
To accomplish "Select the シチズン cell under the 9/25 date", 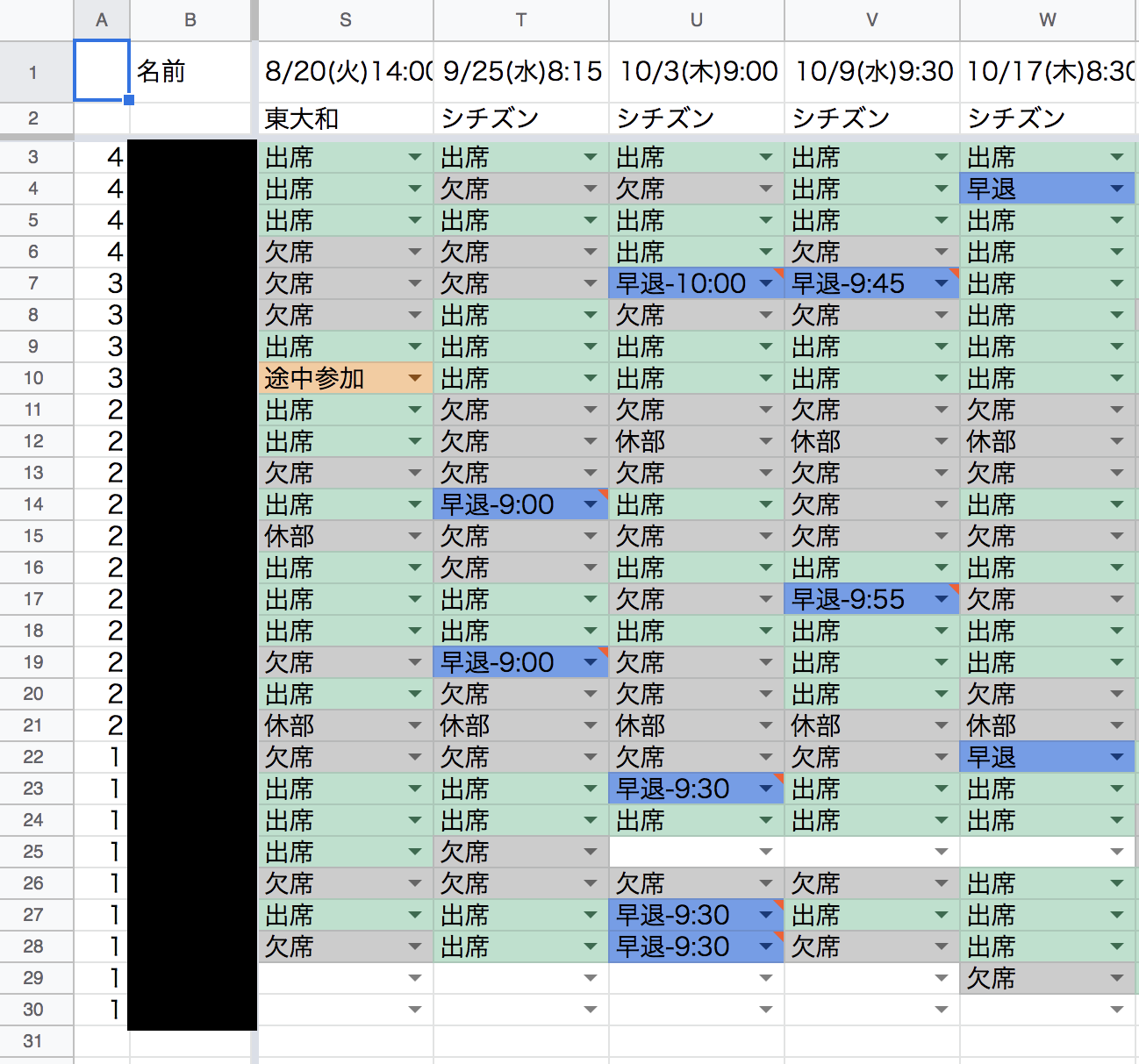I will [x=520, y=118].
